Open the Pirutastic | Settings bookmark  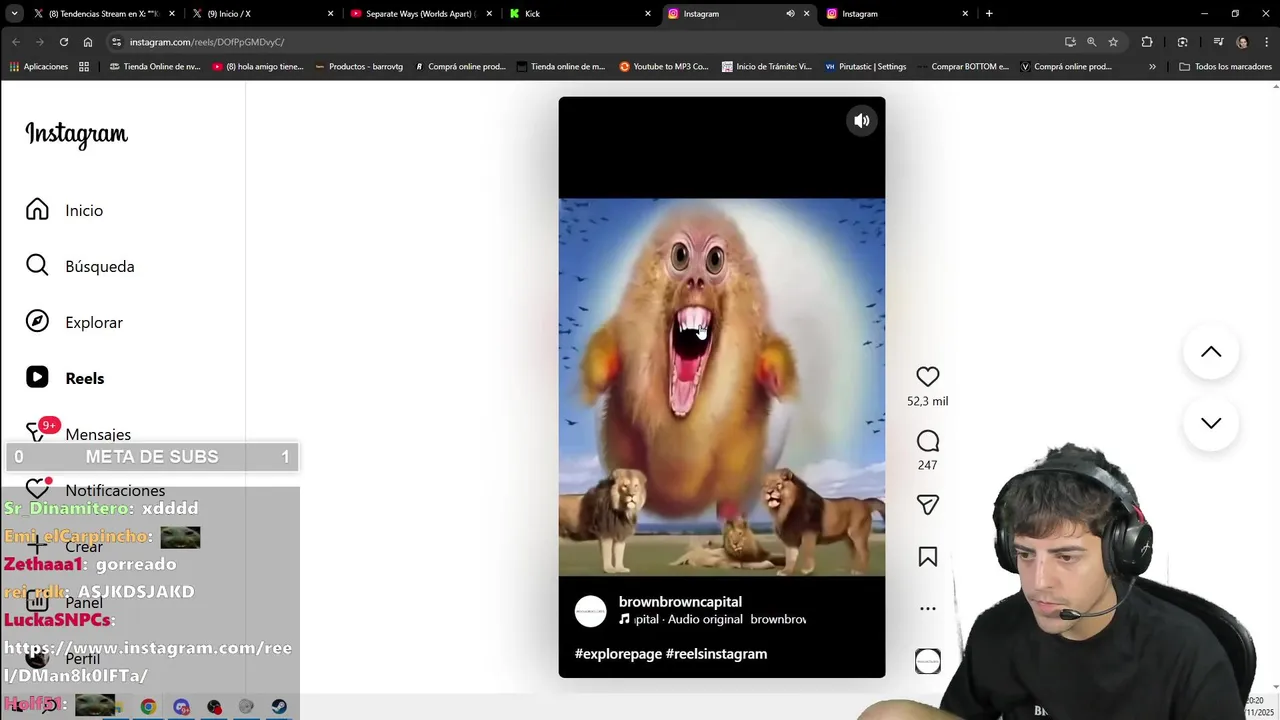coord(866,67)
